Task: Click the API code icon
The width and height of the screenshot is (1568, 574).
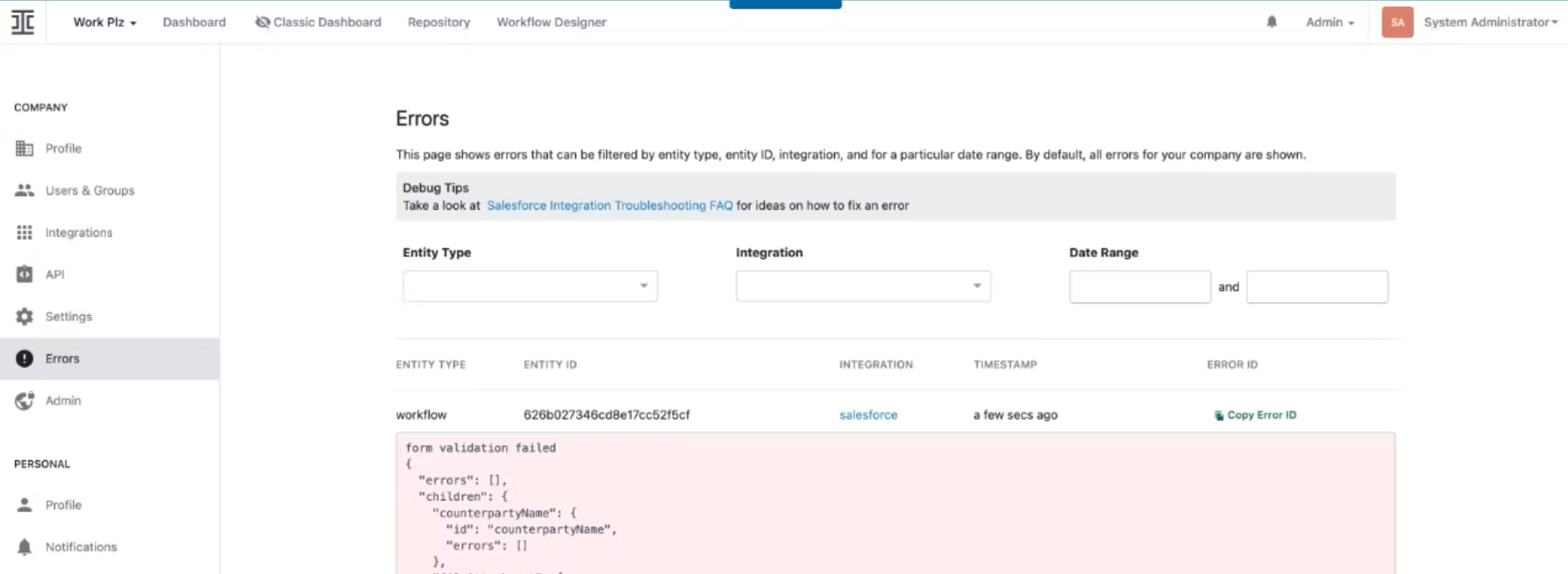Action: coord(25,274)
